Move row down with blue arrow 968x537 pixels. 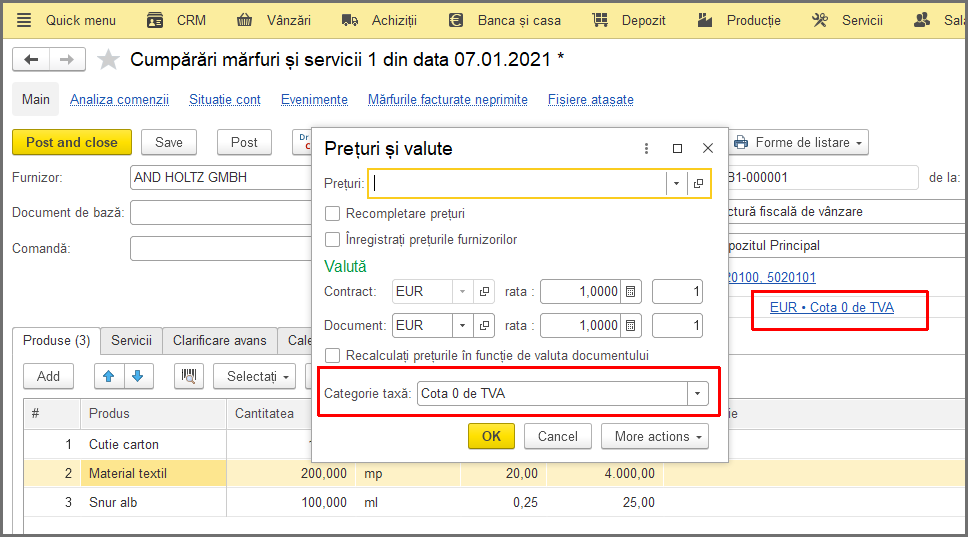pyautogui.click(x=138, y=376)
